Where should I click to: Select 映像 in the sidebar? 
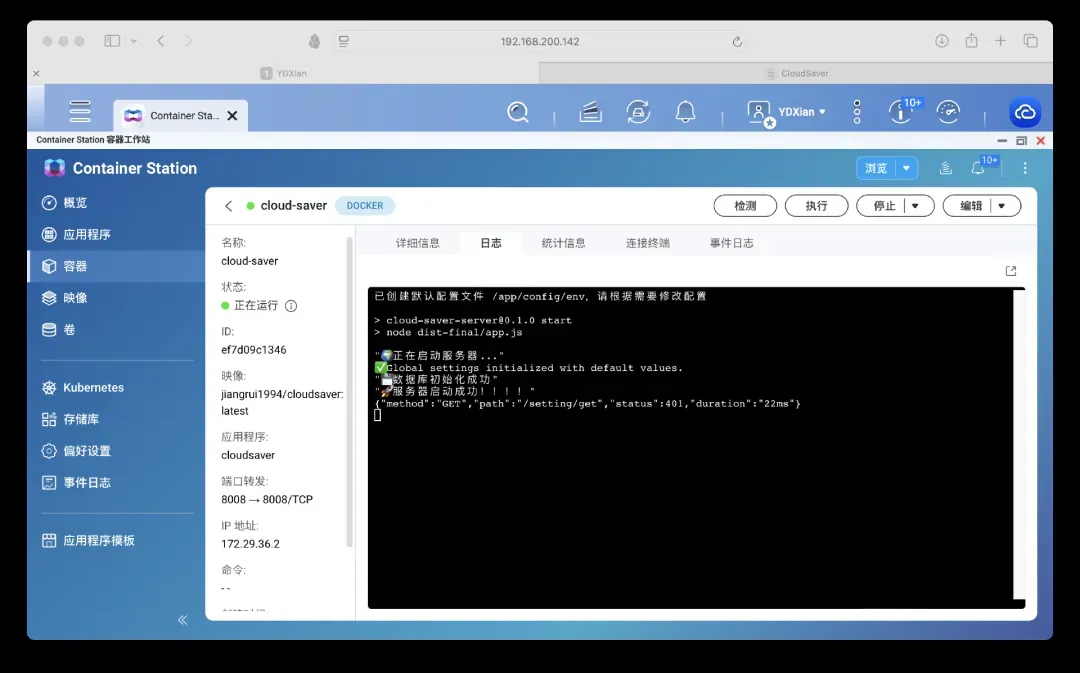pos(75,298)
